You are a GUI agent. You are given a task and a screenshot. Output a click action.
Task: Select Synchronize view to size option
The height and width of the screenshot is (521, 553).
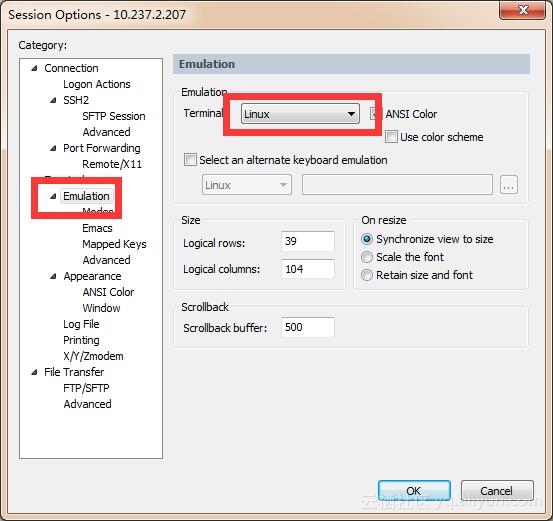367,239
